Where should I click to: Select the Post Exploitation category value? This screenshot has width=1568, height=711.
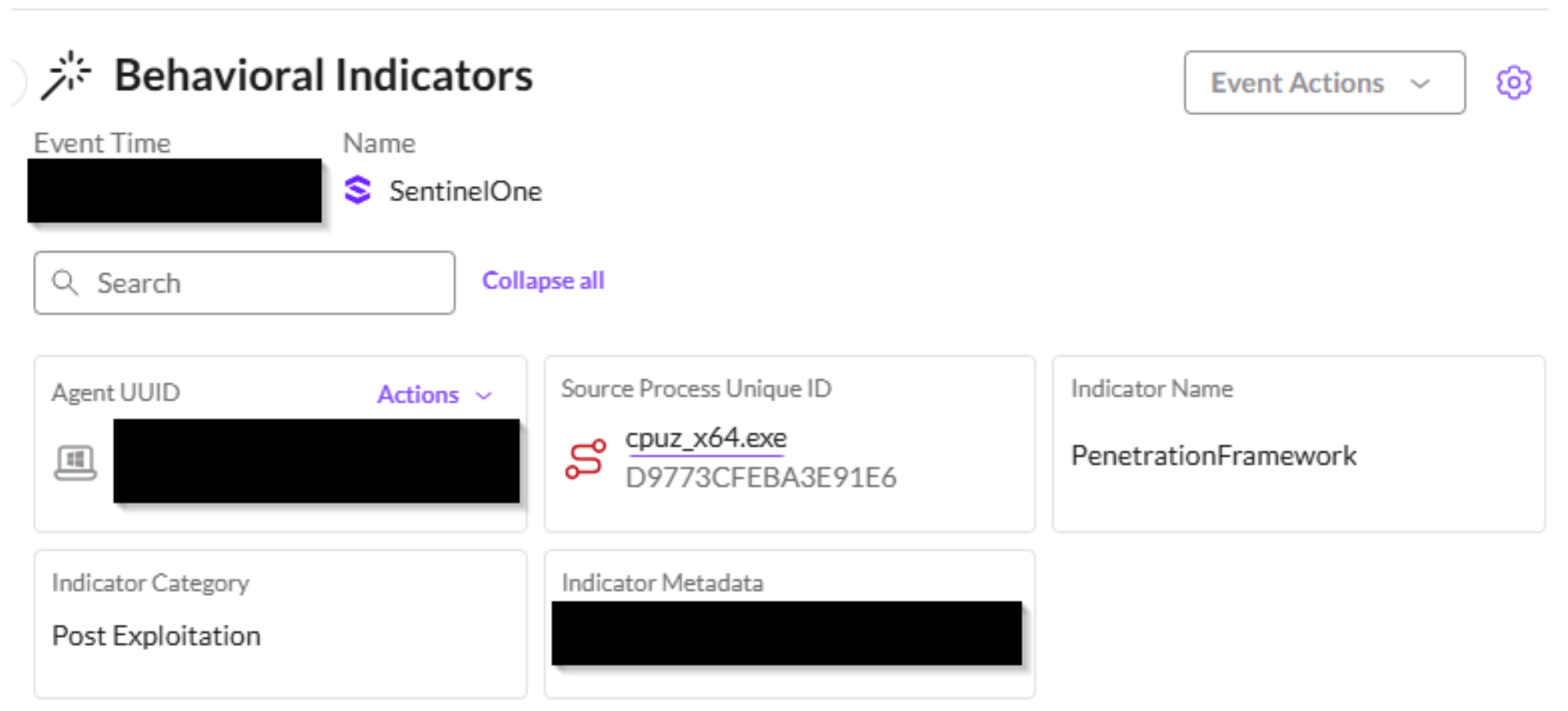coord(156,636)
